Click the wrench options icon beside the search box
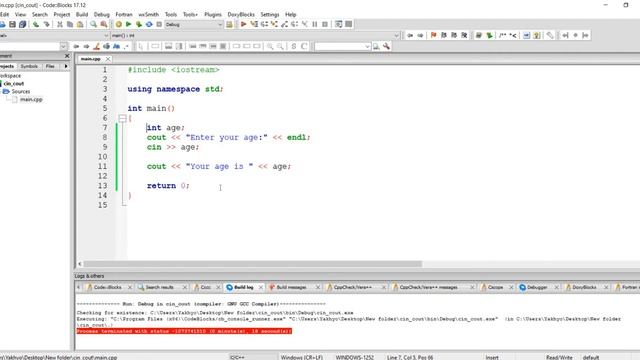640x360 pixels. point(386,47)
